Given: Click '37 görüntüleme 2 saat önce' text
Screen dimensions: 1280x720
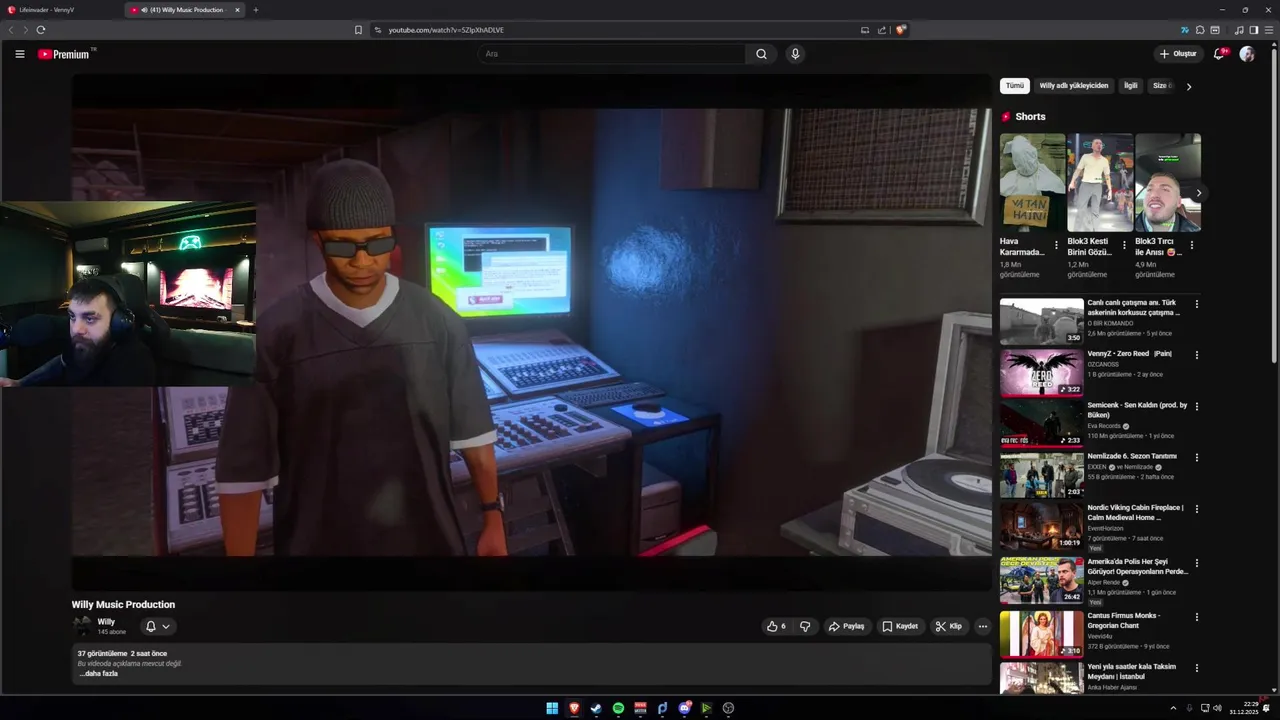Looking at the screenshot, I should (x=122, y=654).
